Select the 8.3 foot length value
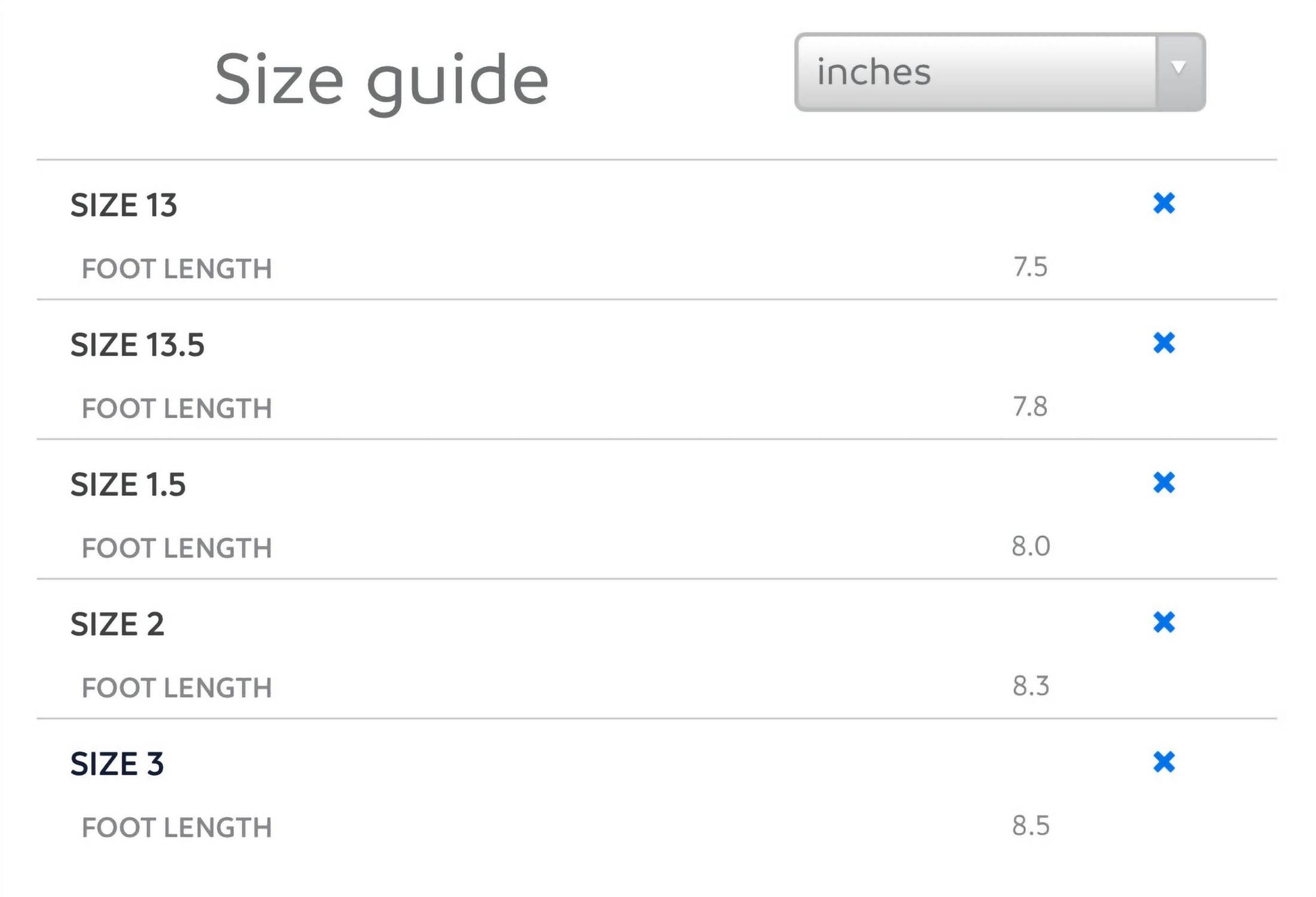 point(1031,686)
